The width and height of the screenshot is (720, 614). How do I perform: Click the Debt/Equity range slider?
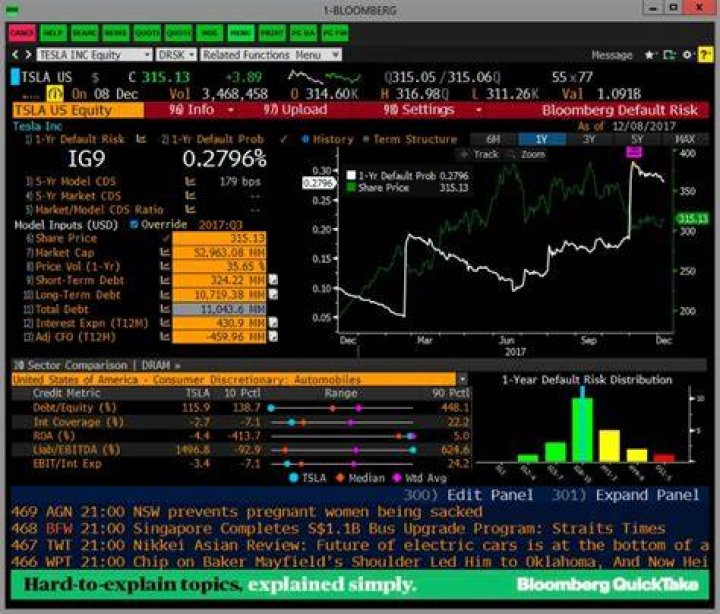[x=342, y=408]
